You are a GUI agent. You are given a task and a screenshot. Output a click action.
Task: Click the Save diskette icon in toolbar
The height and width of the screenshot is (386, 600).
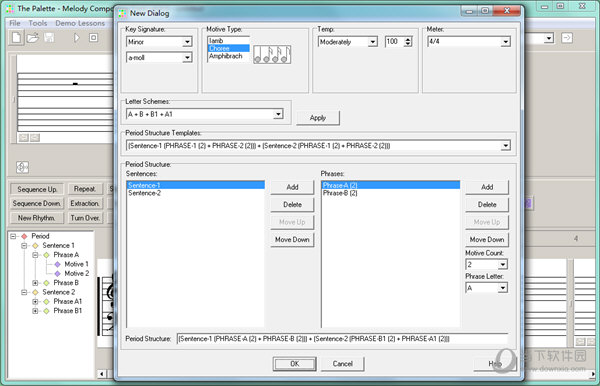point(49,37)
